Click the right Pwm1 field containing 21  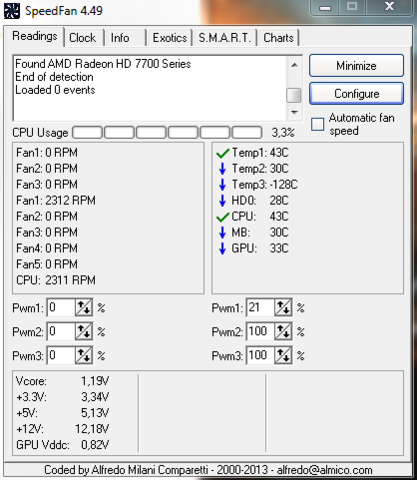pos(261,307)
